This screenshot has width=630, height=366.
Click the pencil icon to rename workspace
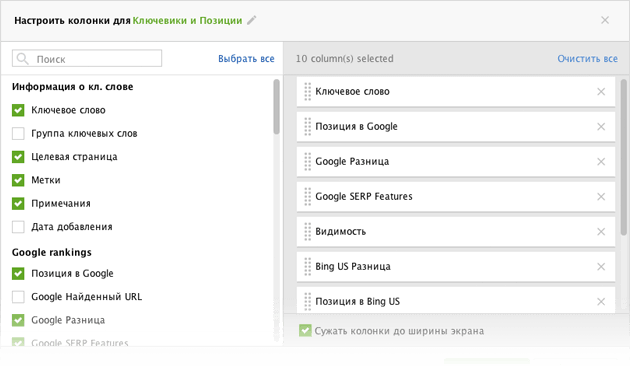click(252, 20)
